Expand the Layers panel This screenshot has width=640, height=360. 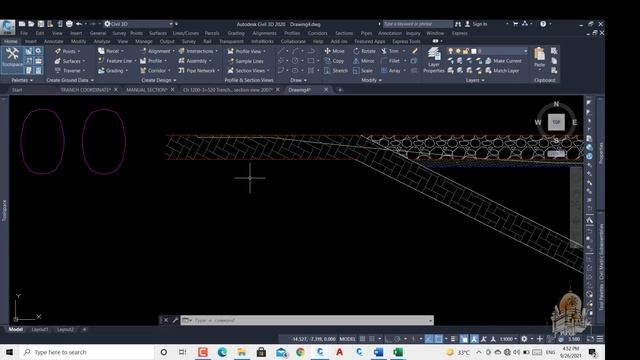tap(475, 80)
